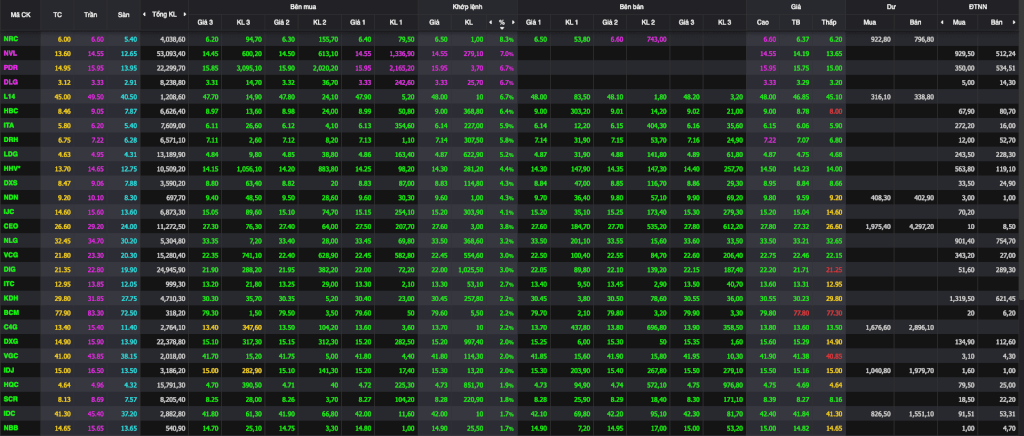Open the BCM ticker symbol
1024x436 pixels.
[10, 312]
